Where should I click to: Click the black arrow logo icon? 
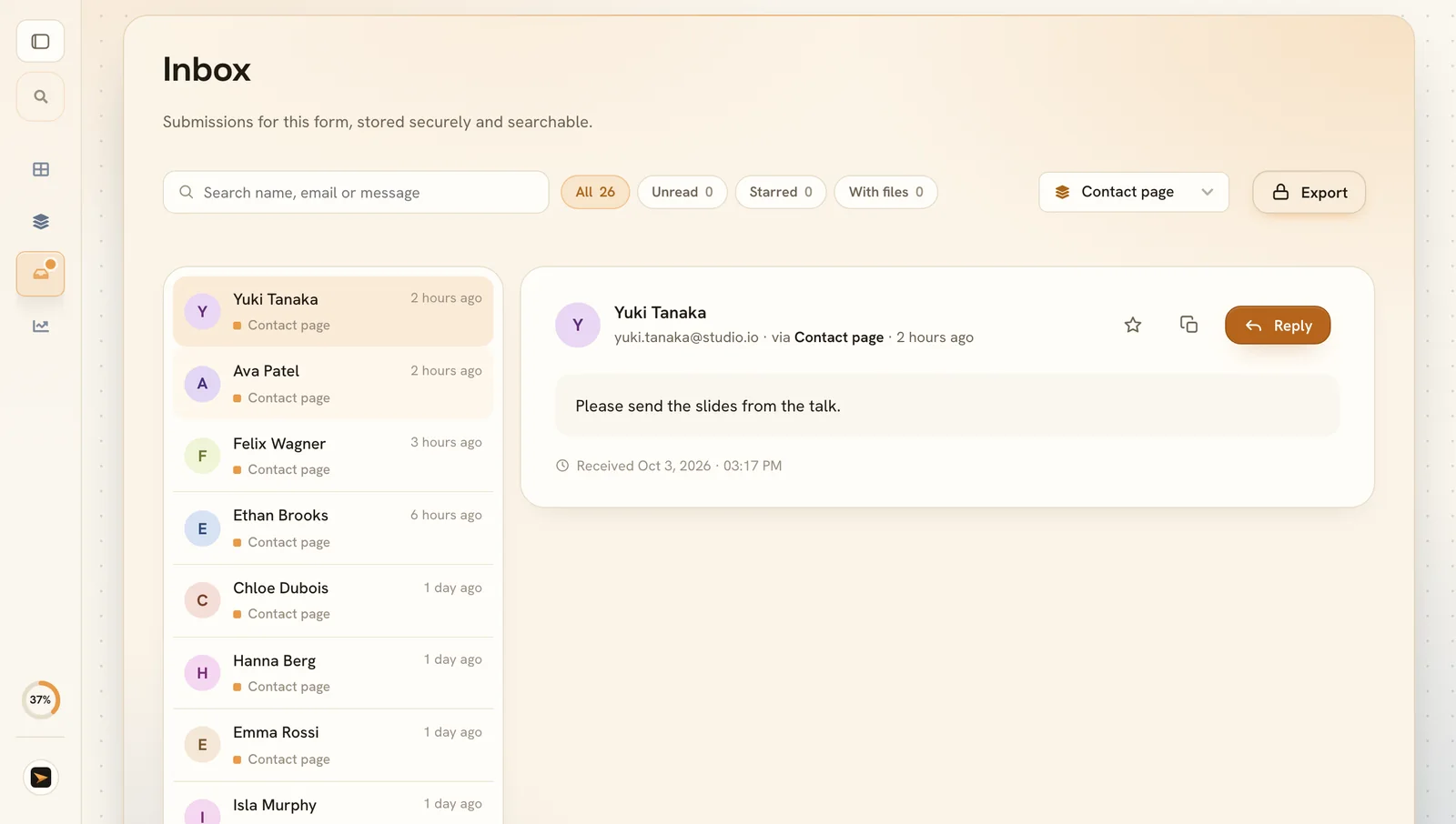[40, 778]
